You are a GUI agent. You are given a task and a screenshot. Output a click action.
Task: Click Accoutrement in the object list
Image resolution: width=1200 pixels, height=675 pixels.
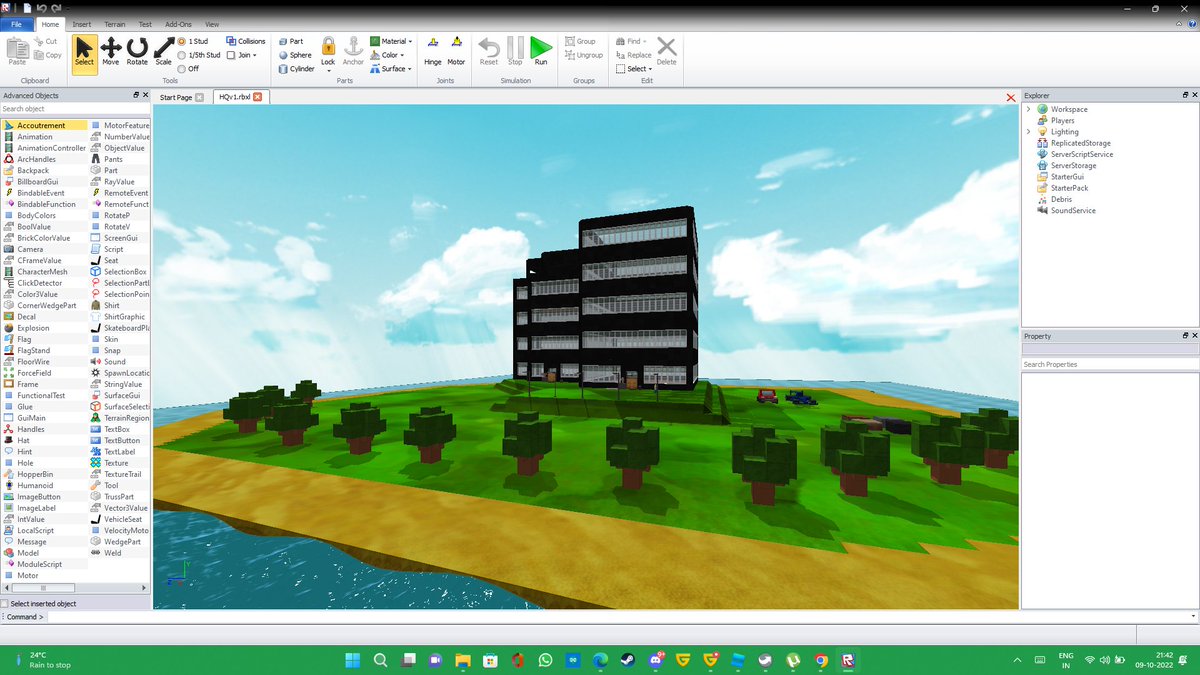(44, 125)
